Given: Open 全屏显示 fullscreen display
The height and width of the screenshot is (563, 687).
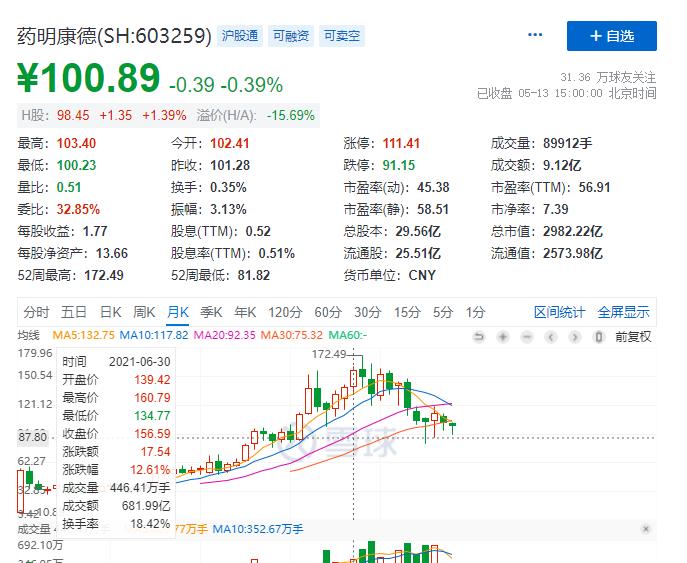Looking at the screenshot, I should pyautogui.click(x=623, y=312).
